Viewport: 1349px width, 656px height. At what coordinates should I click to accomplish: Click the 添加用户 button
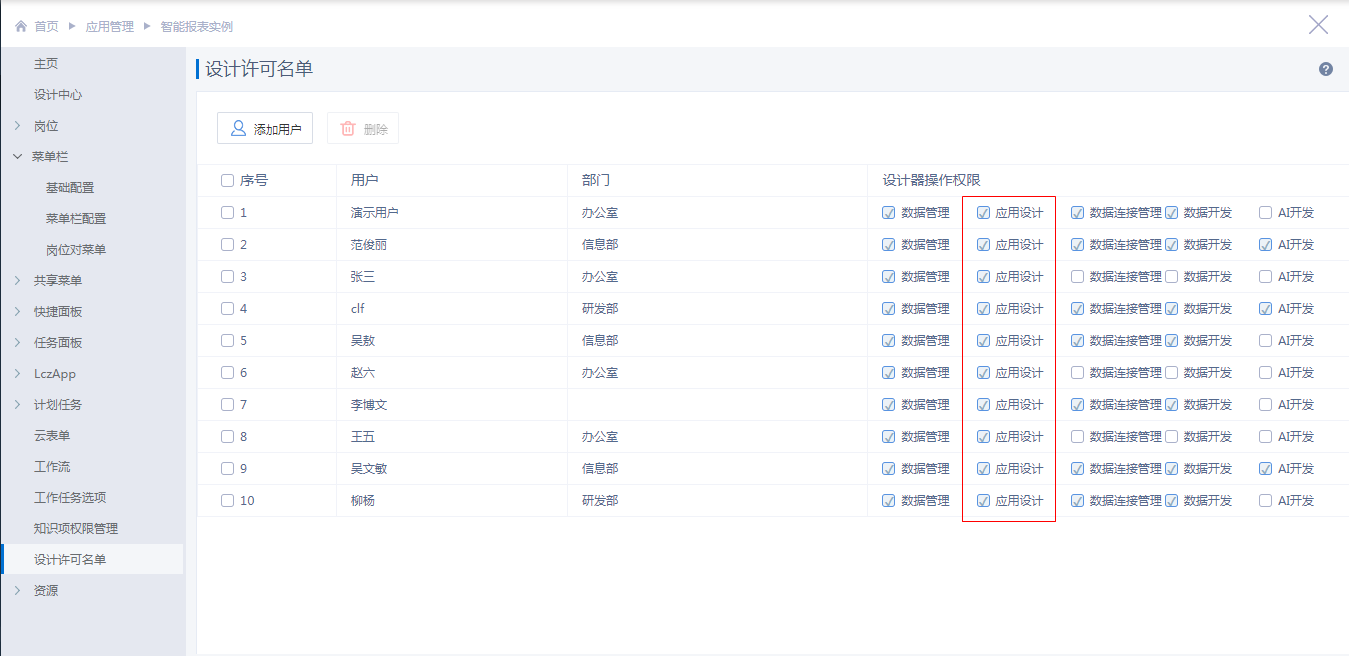(x=265, y=128)
